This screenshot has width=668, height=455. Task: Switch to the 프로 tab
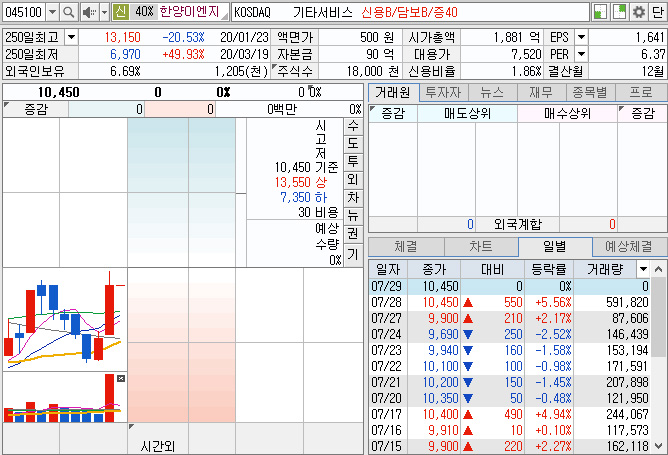tap(641, 92)
